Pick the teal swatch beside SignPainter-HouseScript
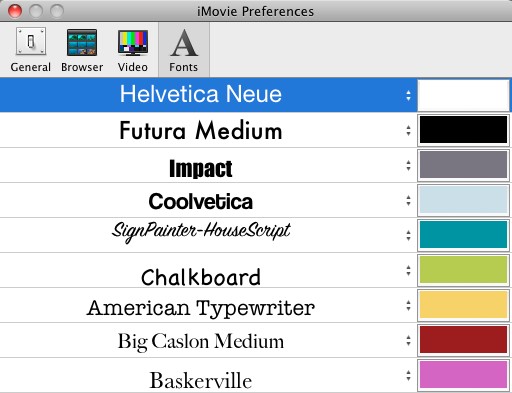Viewport: 512px width, 393px height. [463, 235]
